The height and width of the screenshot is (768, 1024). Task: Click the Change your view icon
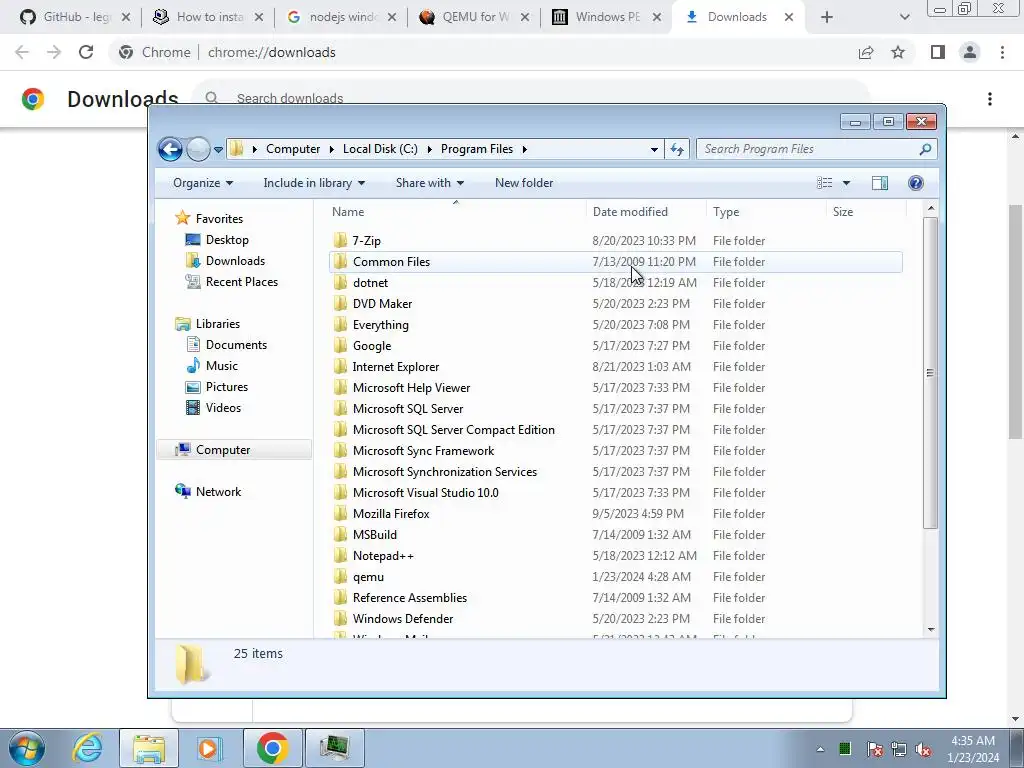click(824, 183)
